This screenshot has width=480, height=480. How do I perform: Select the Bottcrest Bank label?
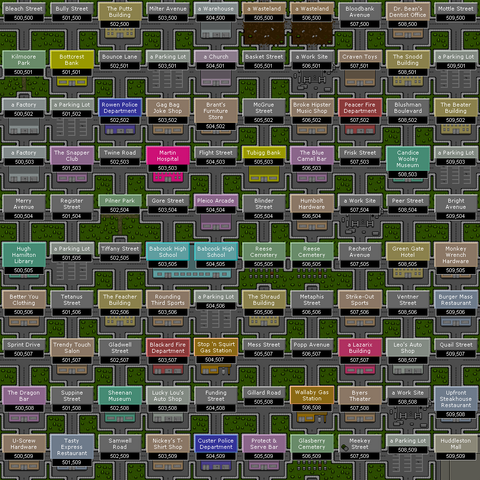tap(72, 60)
